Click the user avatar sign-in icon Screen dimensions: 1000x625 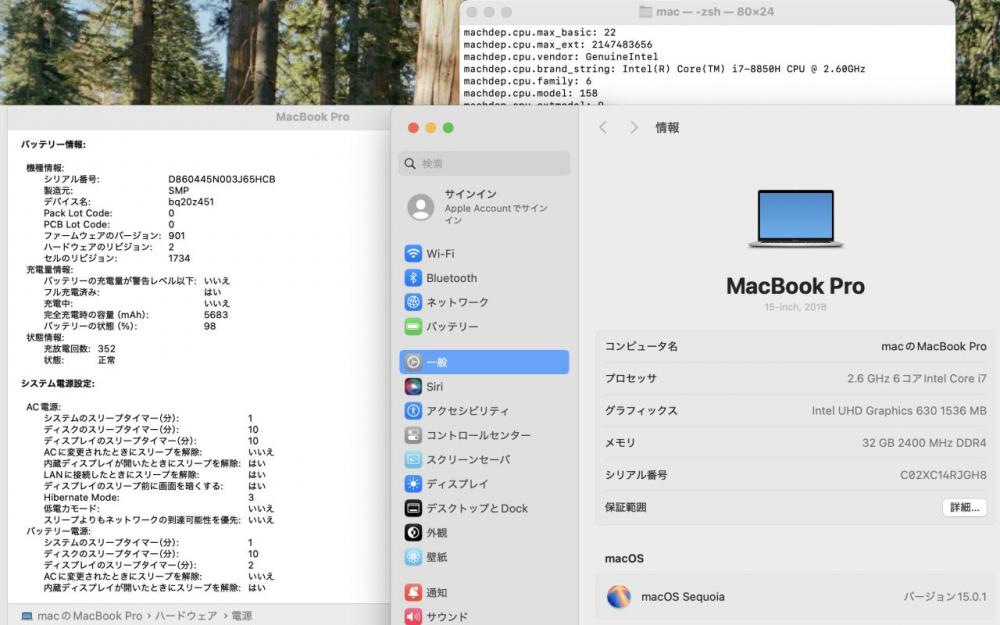tap(421, 207)
